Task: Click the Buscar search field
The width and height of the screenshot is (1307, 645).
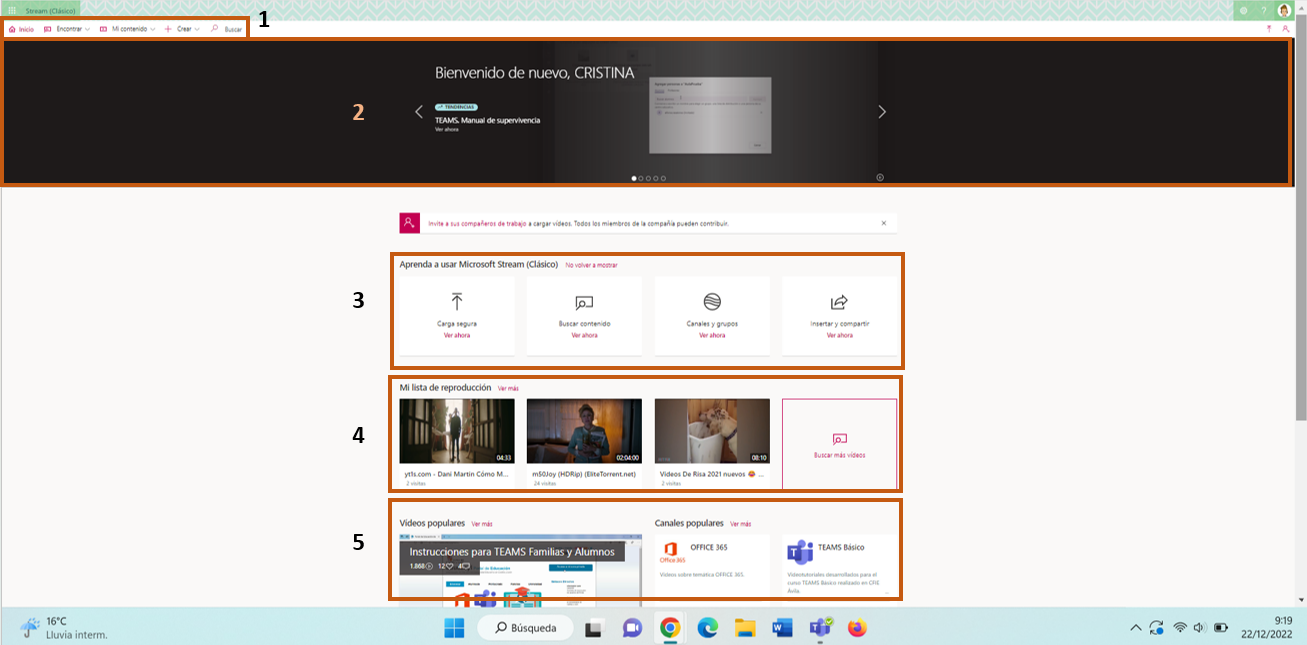Action: 226,29
